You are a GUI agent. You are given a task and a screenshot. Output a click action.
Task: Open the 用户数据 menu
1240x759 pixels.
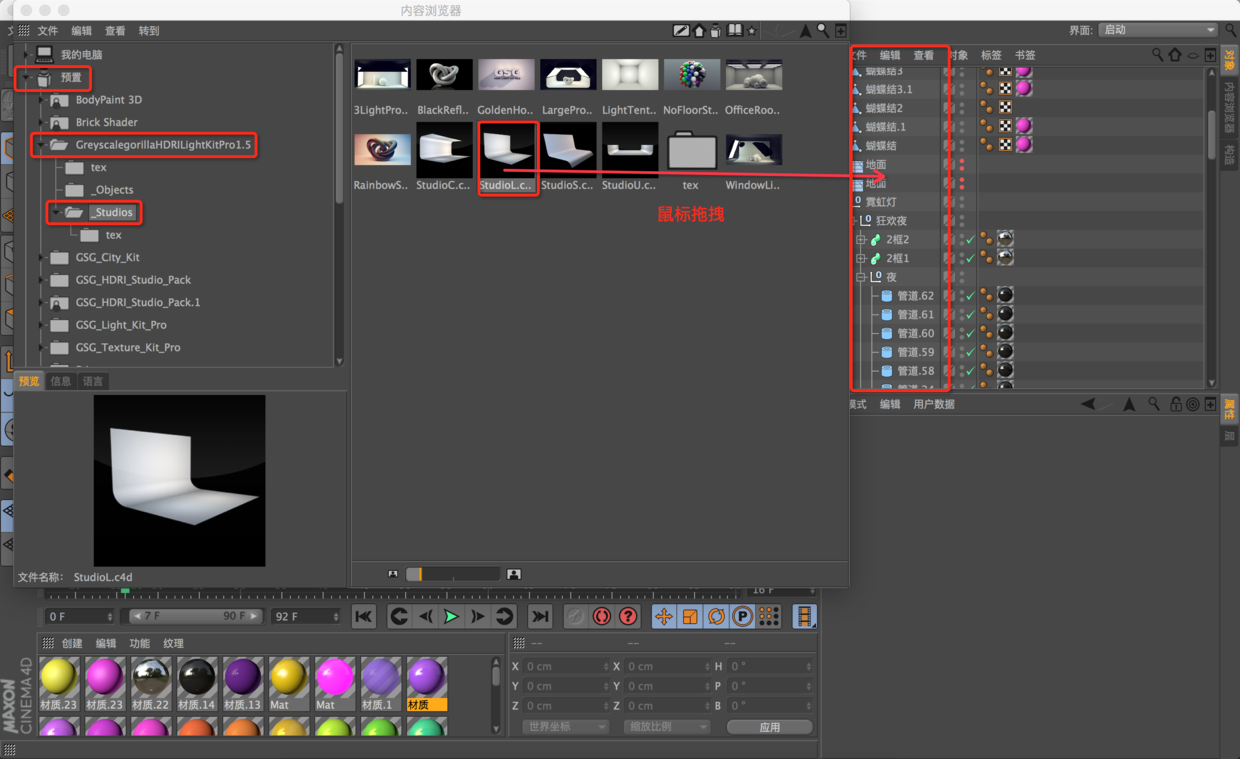pyautogui.click(x=934, y=404)
